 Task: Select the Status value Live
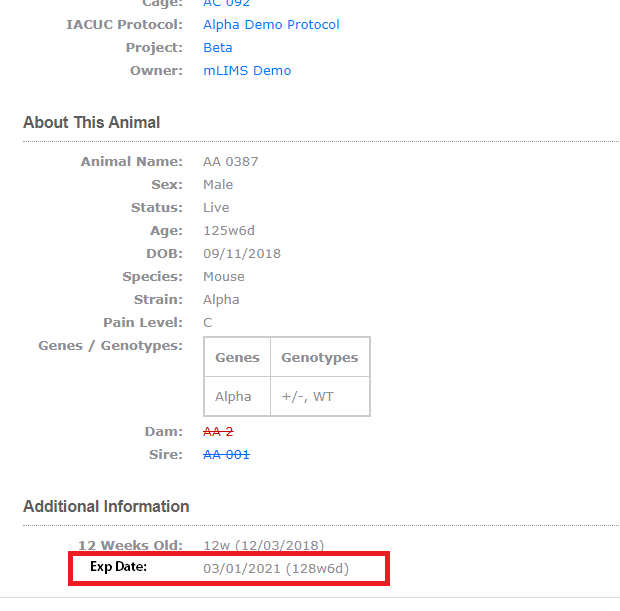(216, 208)
